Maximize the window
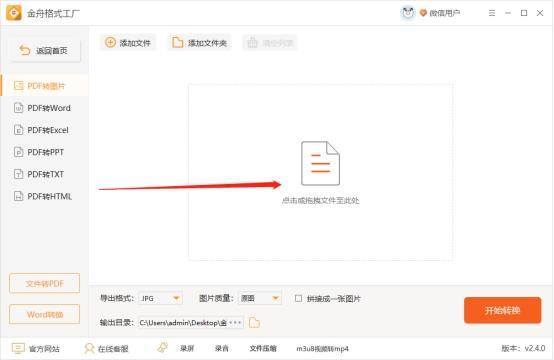This screenshot has height=360, width=554. (x=524, y=13)
